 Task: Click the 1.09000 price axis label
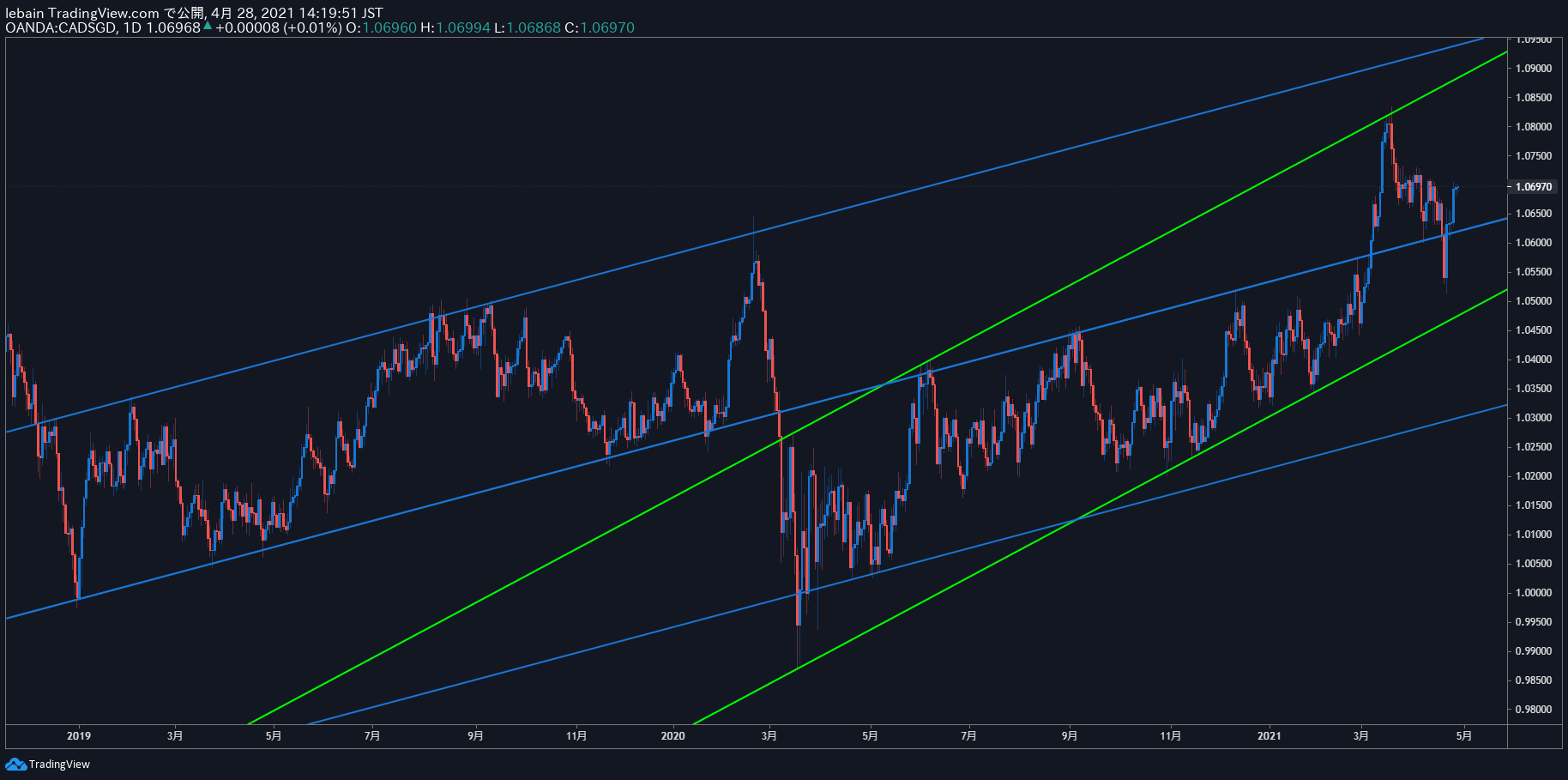tap(1534, 69)
